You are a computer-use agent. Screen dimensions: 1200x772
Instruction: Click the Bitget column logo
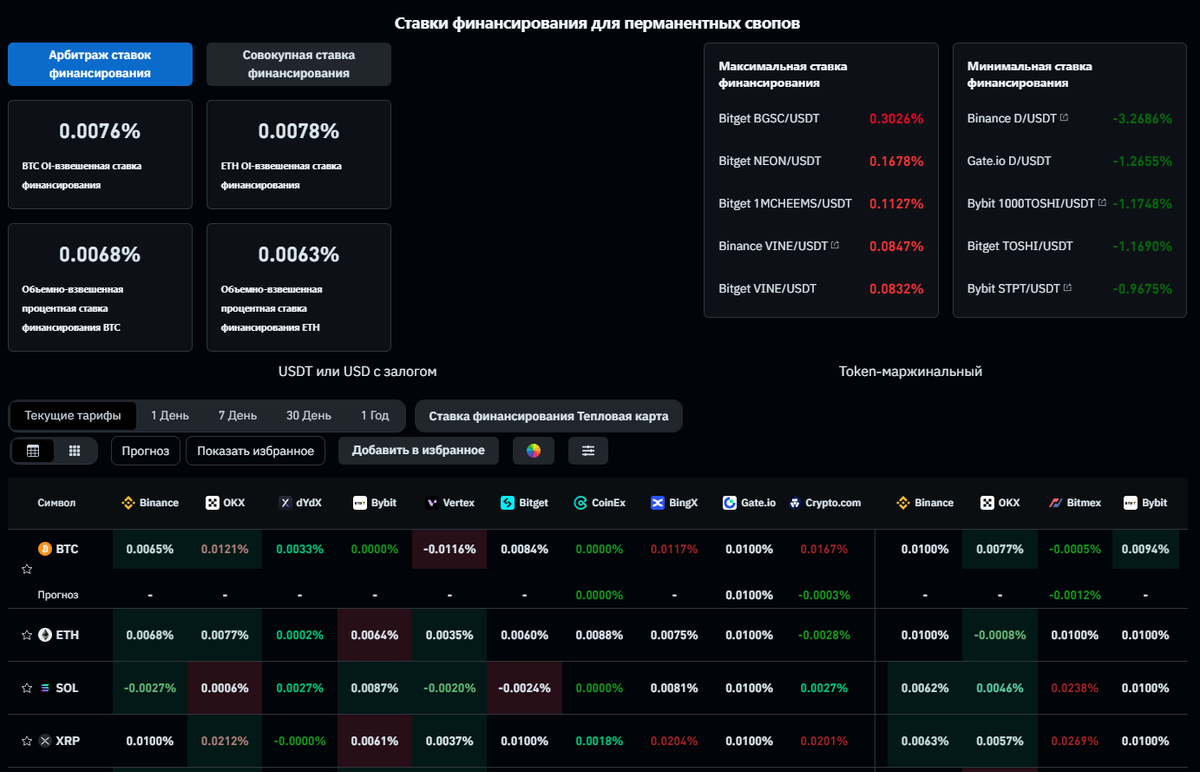tap(508, 503)
